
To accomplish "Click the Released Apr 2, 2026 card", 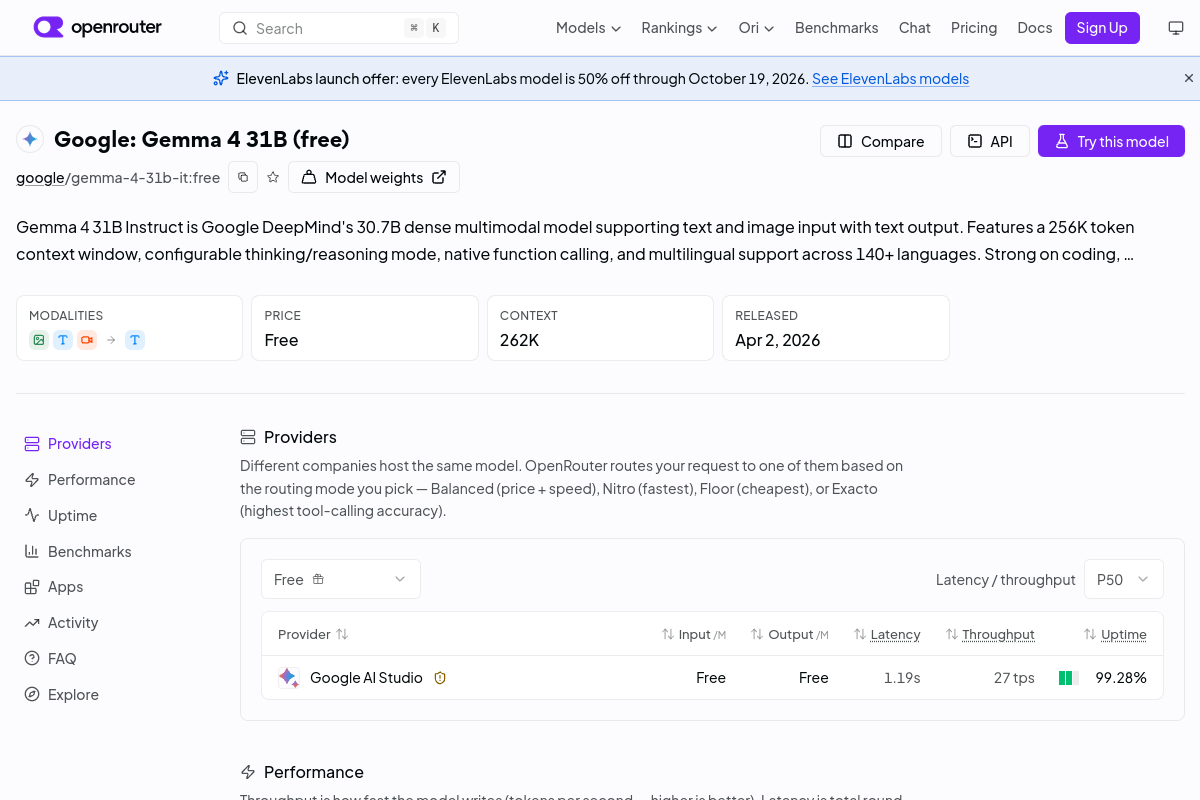I will (x=836, y=328).
